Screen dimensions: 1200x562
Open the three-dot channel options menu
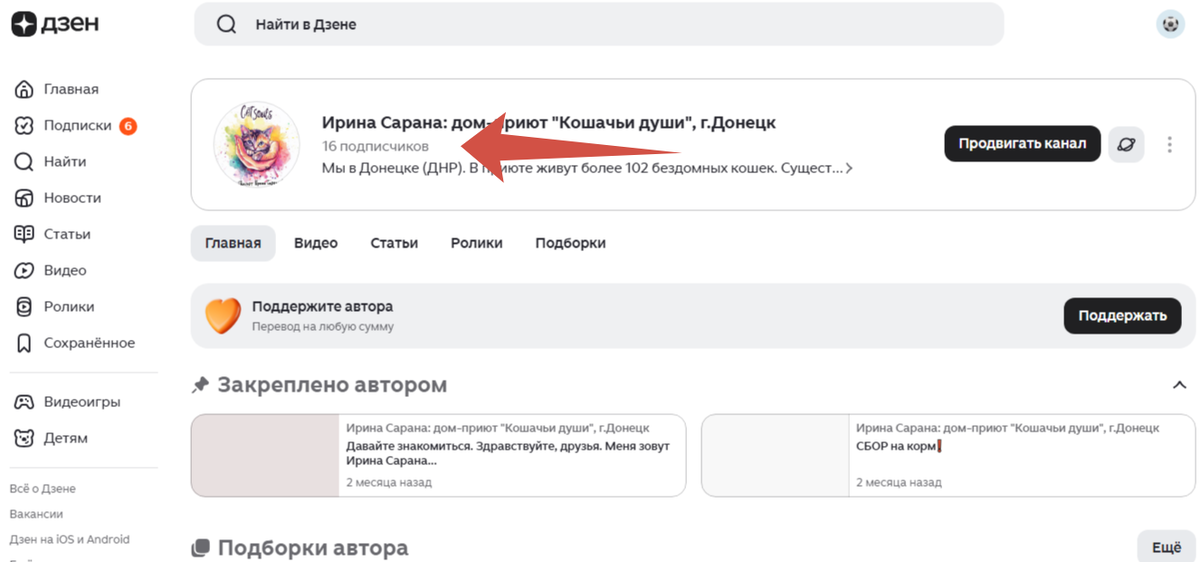pos(1170,145)
